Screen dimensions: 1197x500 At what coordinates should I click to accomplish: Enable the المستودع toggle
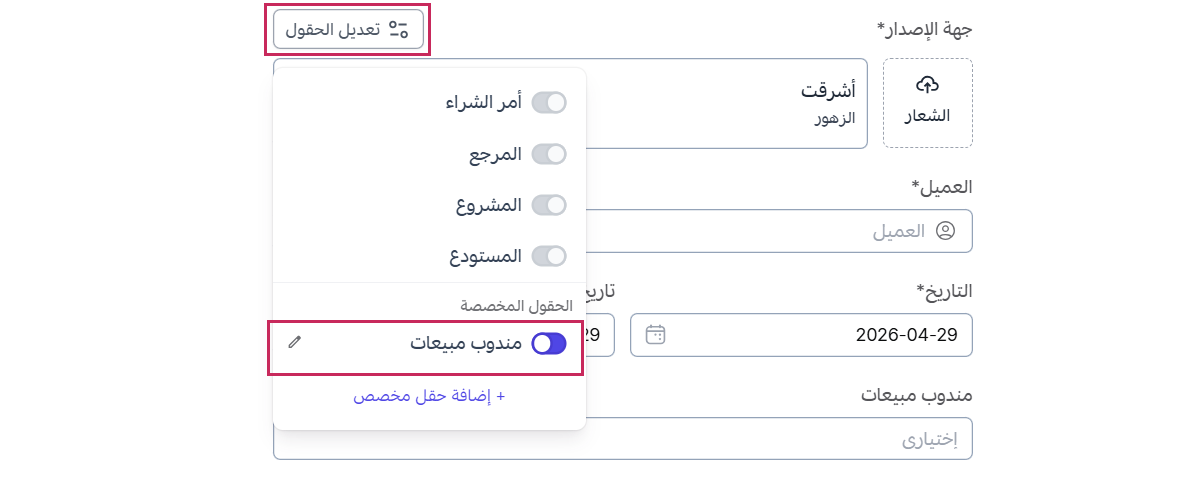[x=549, y=256]
